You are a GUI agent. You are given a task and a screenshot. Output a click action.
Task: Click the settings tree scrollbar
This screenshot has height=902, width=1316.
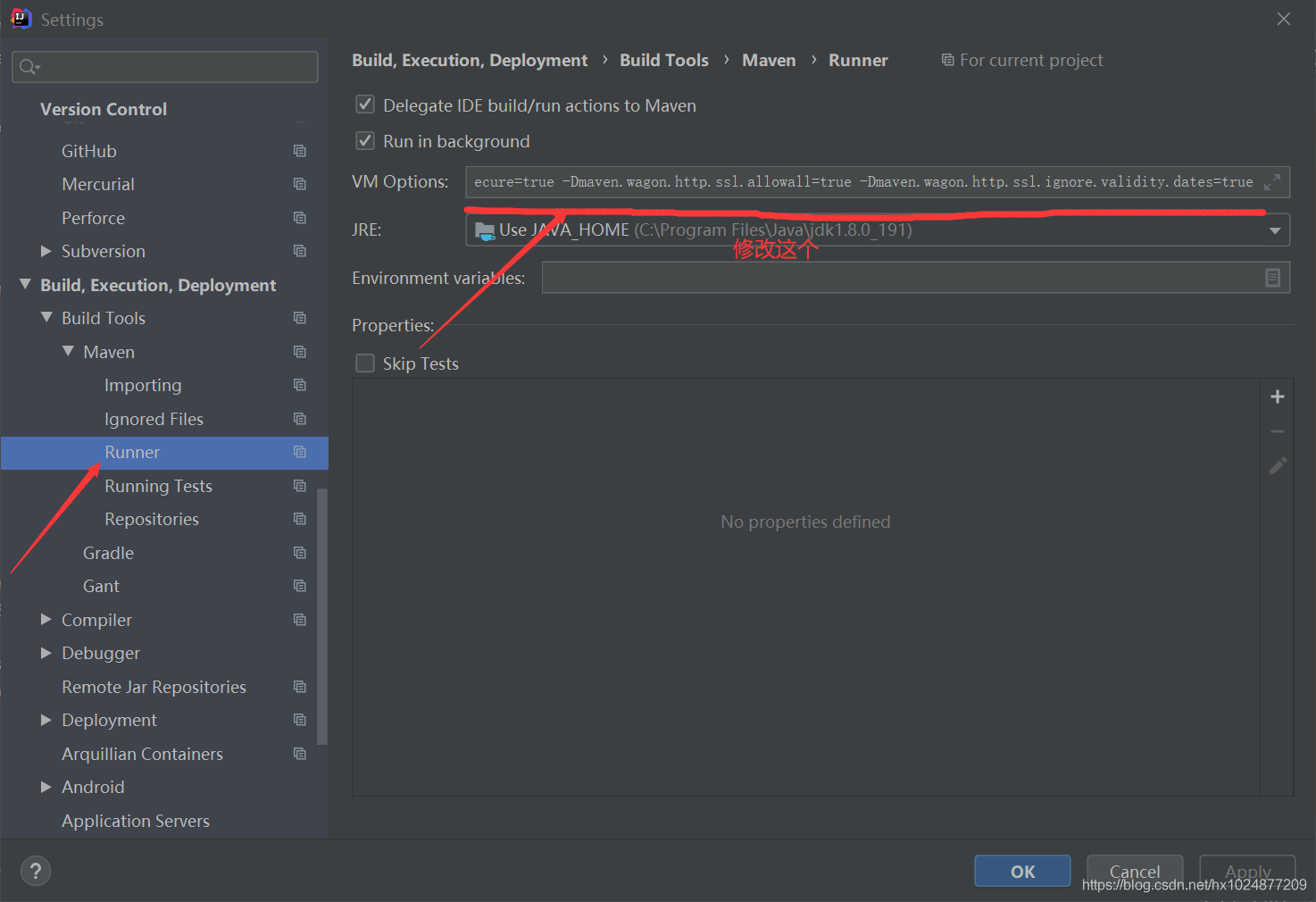(x=322, y=616)
